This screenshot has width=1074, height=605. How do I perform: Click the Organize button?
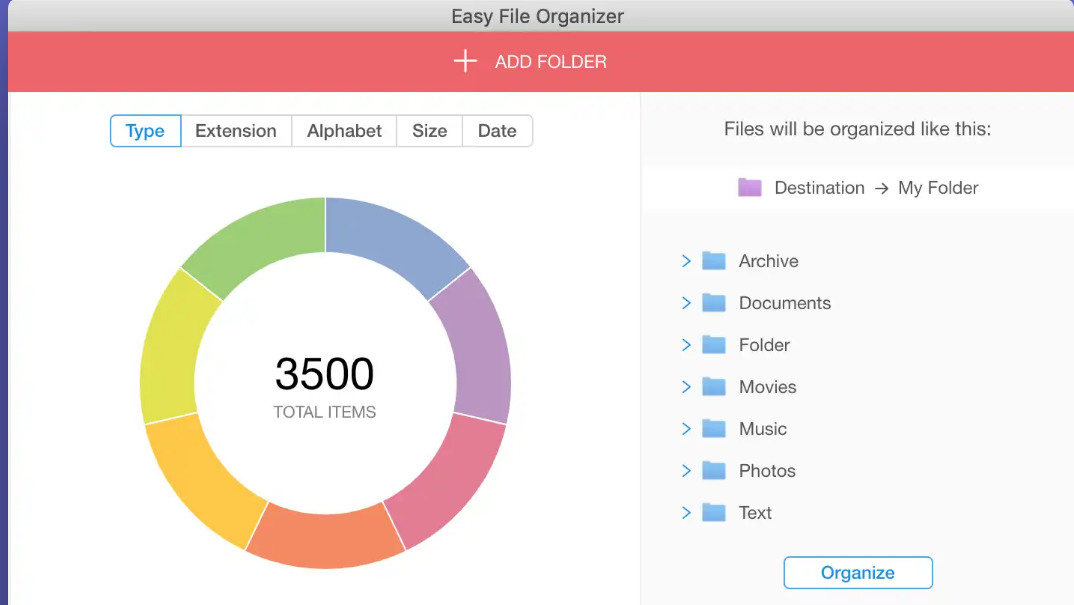click(857, 572)
